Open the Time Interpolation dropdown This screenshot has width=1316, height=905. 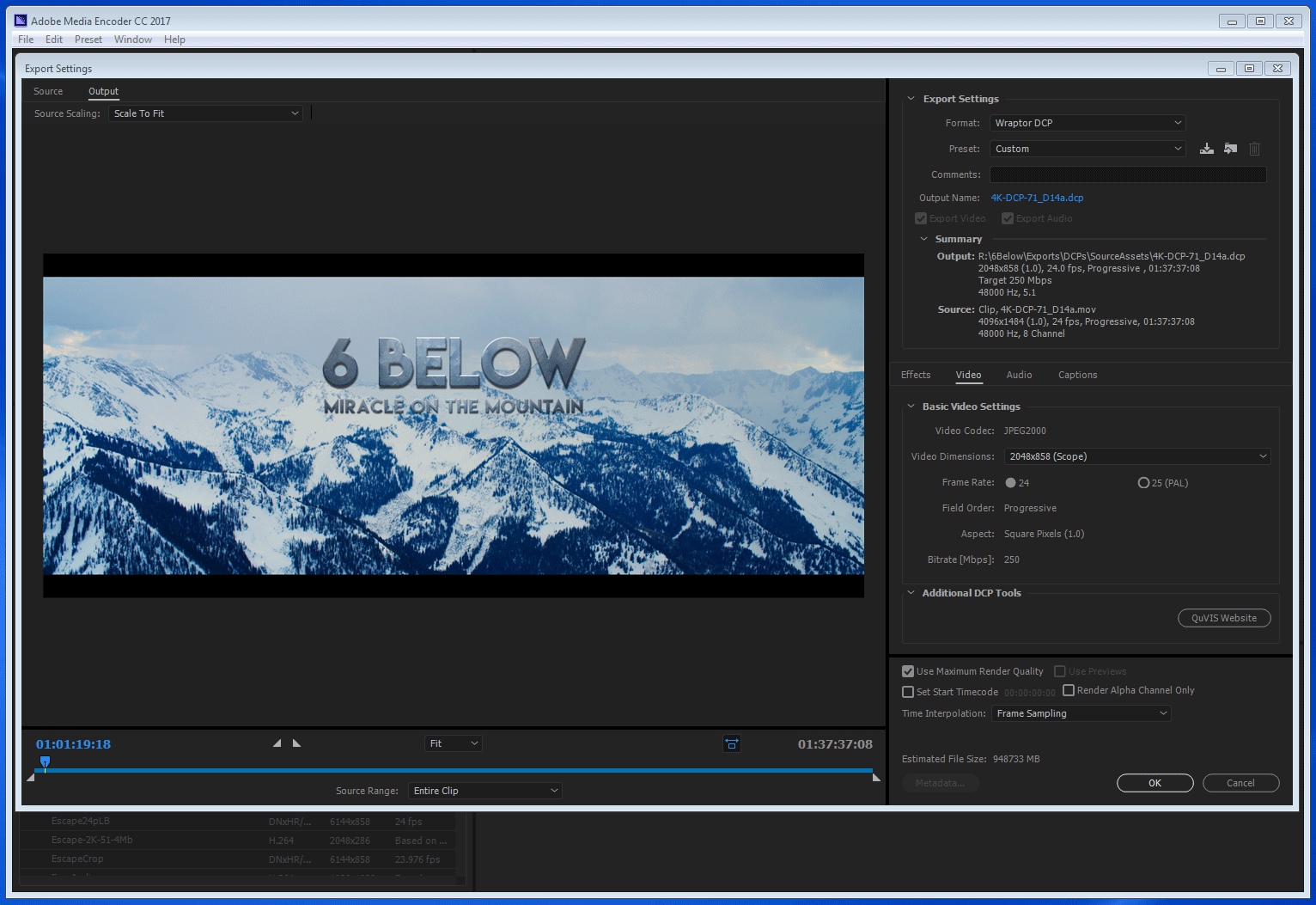pyautogui.click(x=1081, y=713)
